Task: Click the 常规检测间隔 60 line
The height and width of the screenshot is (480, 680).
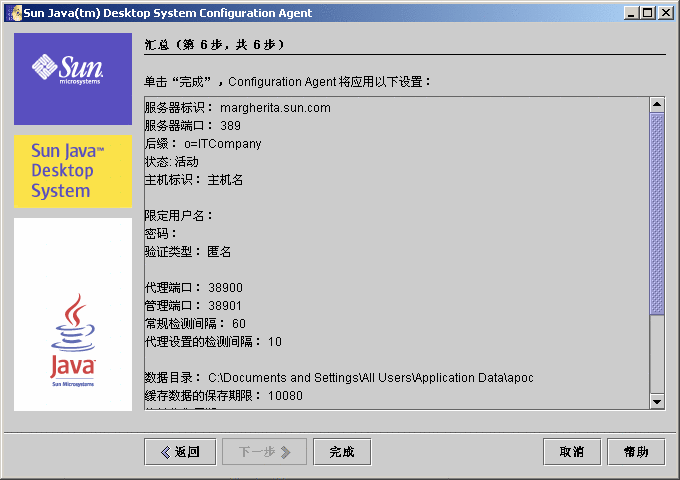Action: point(195,323)
